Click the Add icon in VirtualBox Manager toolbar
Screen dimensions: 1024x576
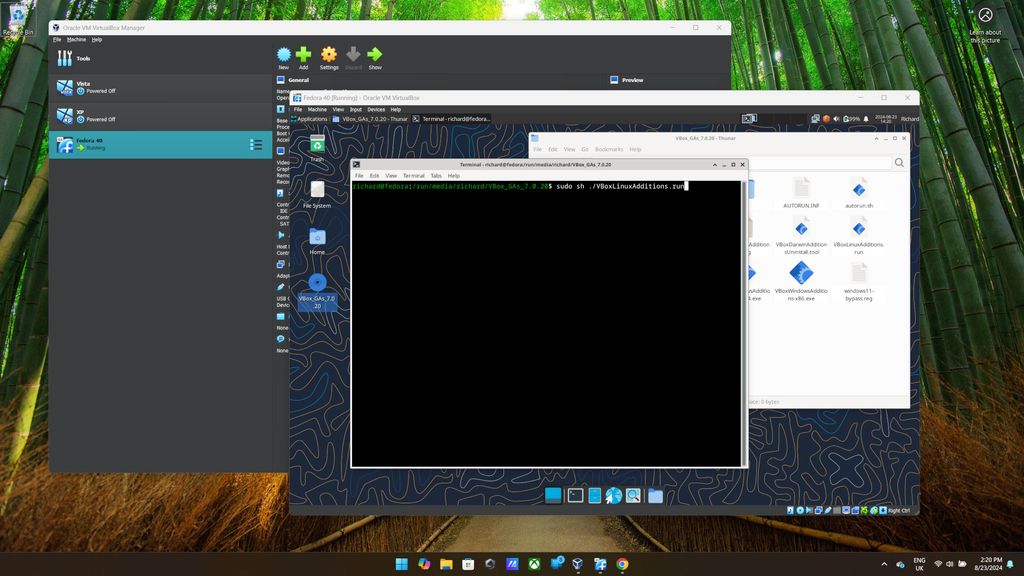303,57
